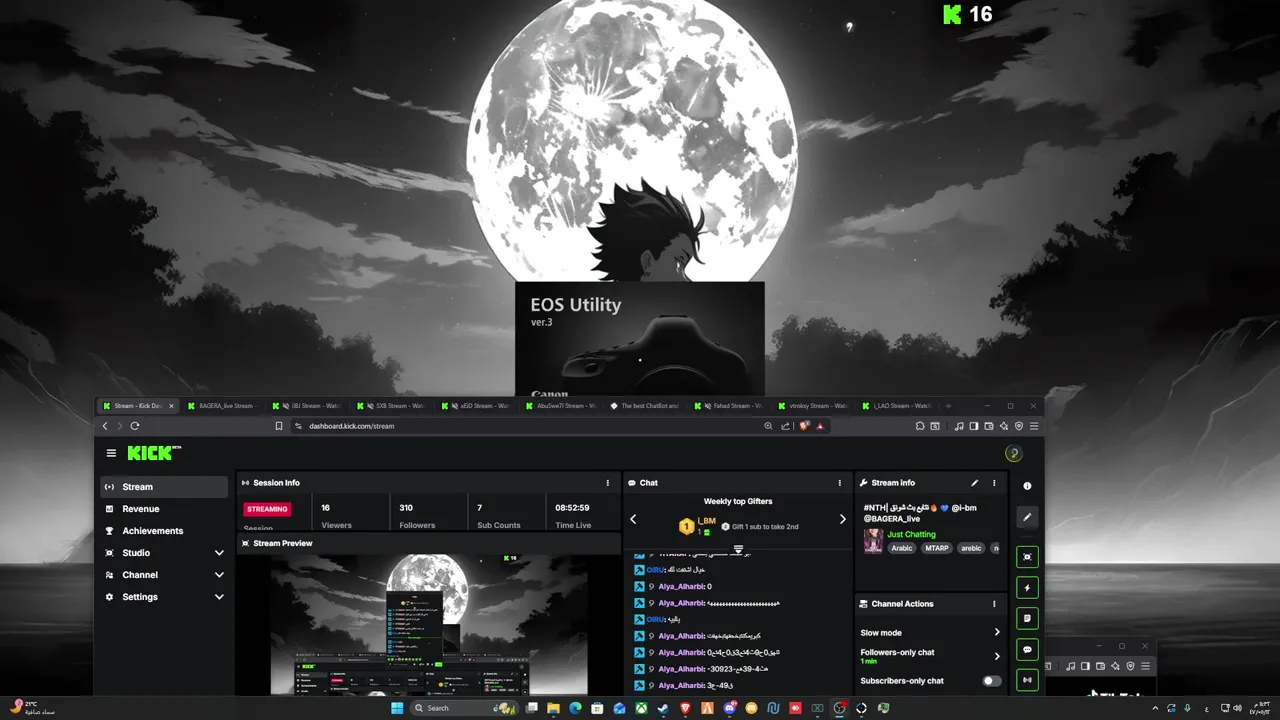
Task: Expand the Channel sidebar section
Action: [165, 575]
